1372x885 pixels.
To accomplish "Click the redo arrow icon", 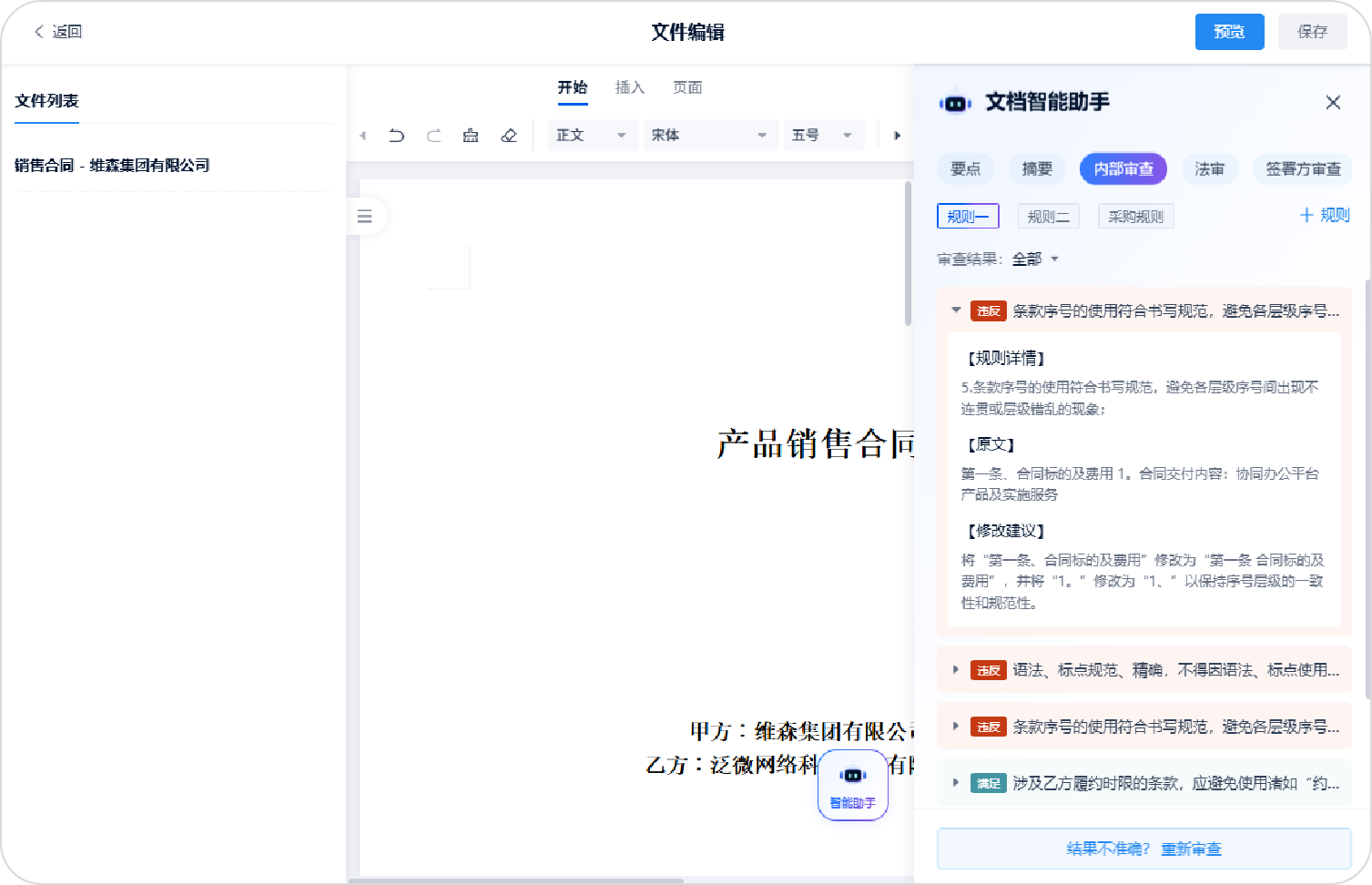I will pos(433,136).
